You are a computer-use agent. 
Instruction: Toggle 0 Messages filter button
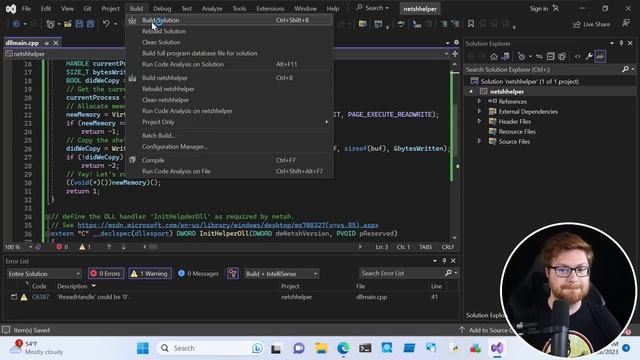[198, 273]
